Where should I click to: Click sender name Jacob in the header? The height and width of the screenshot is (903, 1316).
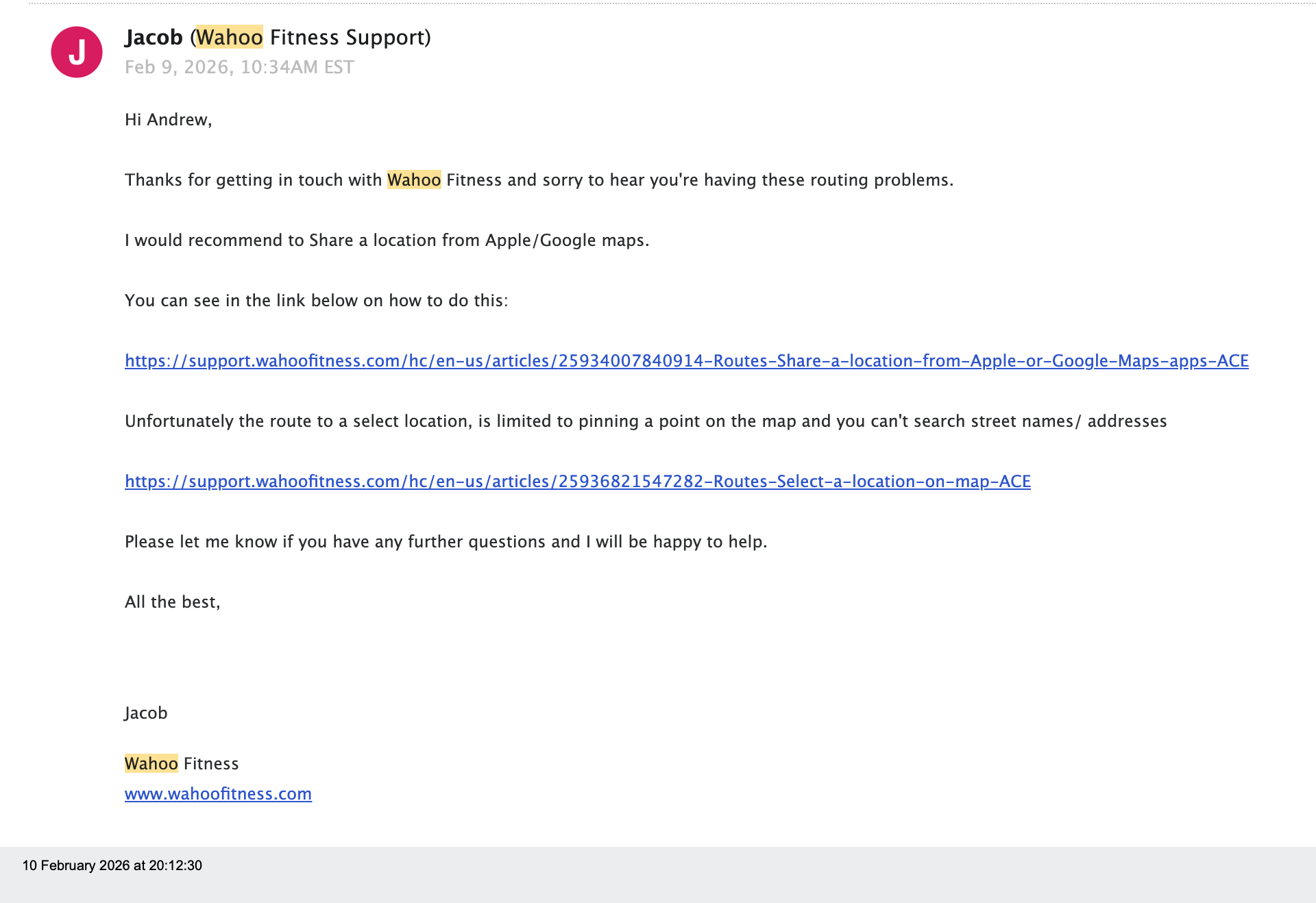pyautogui.click(x=154, y=37)
